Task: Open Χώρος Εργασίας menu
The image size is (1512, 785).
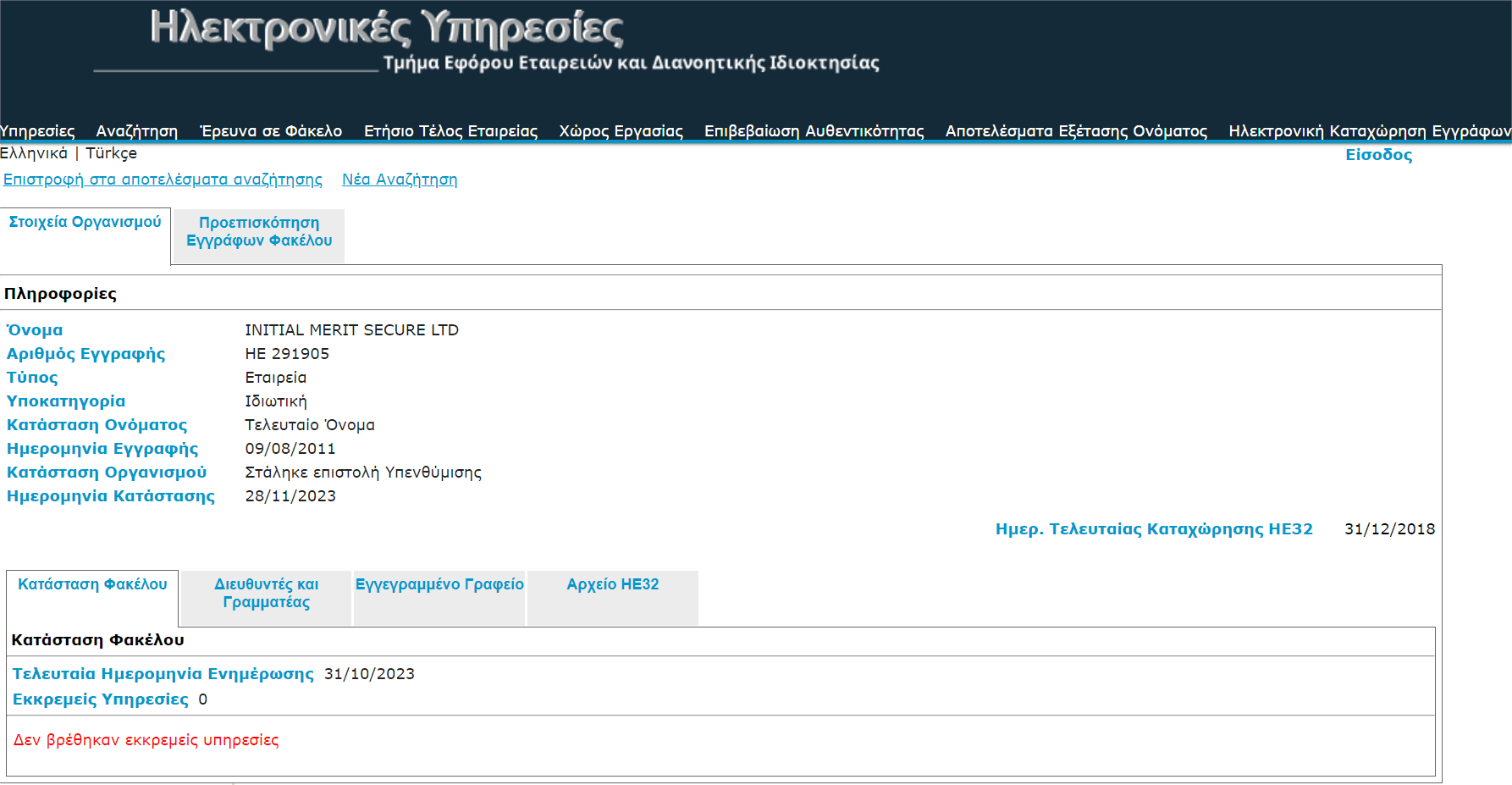Action: click(621, 131)
